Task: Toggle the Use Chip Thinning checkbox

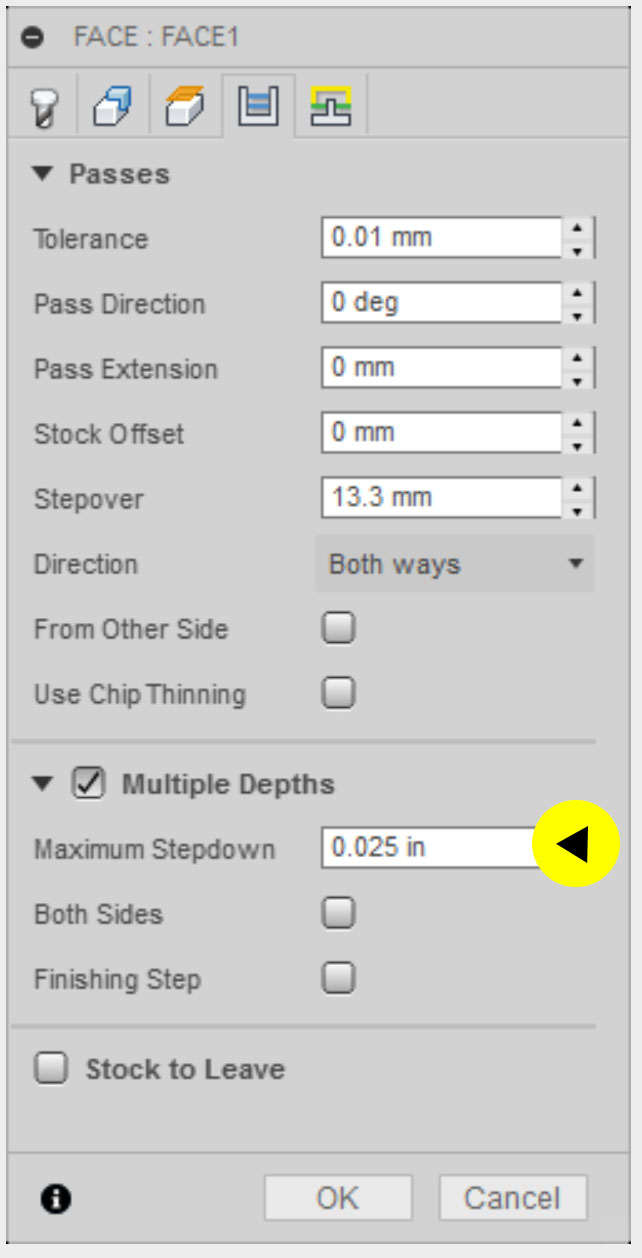Action: [338, 693]
